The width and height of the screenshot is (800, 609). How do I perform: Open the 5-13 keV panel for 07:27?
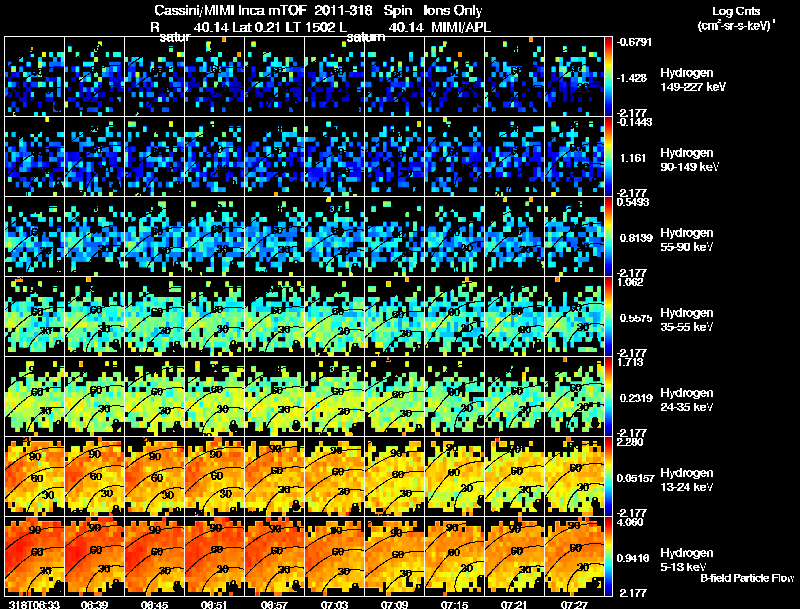[574, 557]
